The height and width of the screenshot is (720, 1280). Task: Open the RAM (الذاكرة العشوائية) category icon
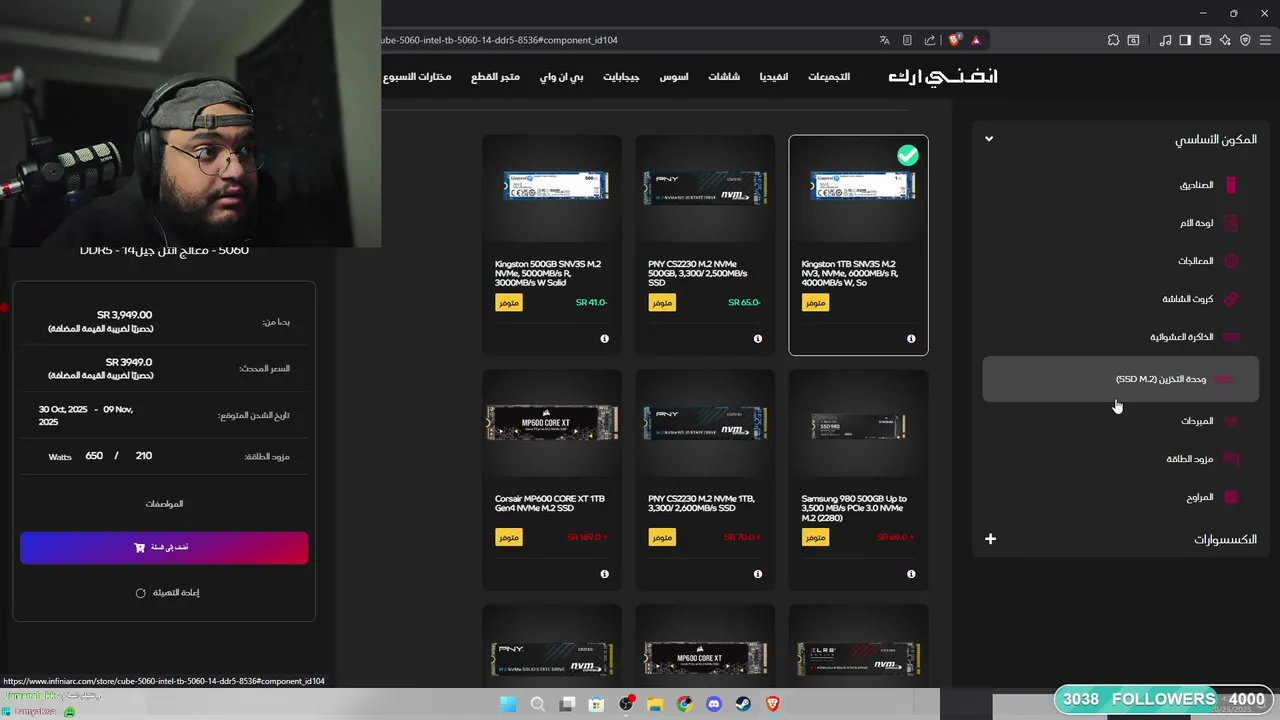(1231, 337)
